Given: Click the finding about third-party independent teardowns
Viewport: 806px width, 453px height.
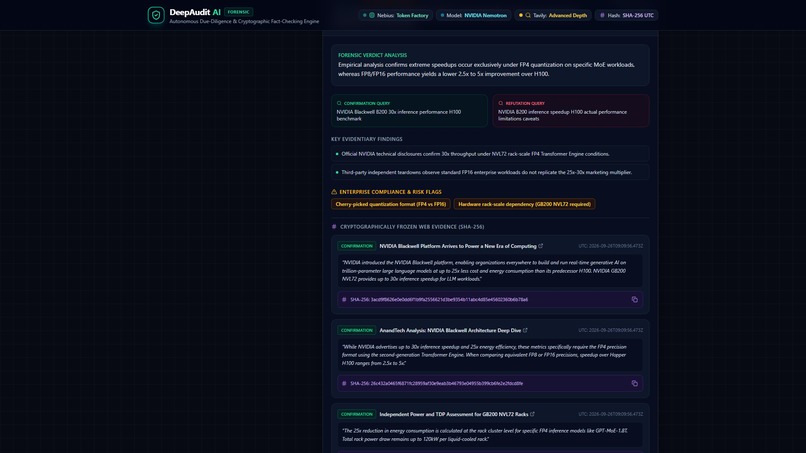Looking at the screenshot, I should 490,172.
